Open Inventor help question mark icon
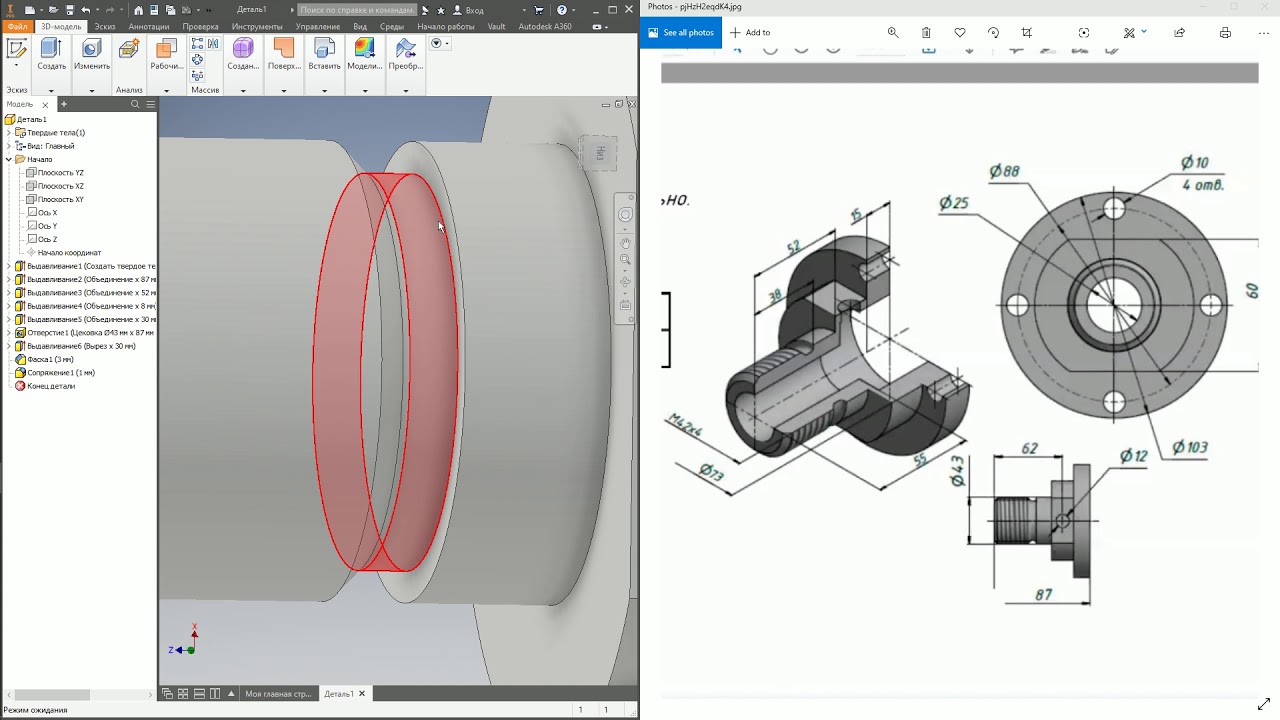The image size is (1280, 720). [x=561, y=10]
